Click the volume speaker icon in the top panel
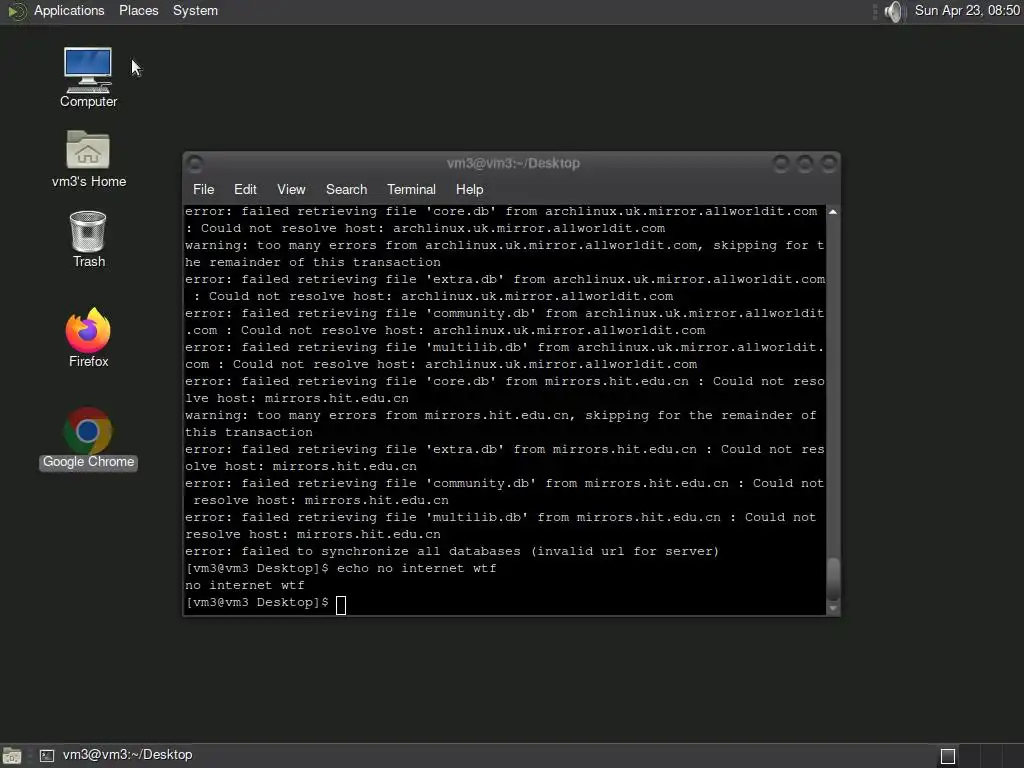Image resolution: width=1024 pixels, height=768 pixels. (x=893, y=11)
